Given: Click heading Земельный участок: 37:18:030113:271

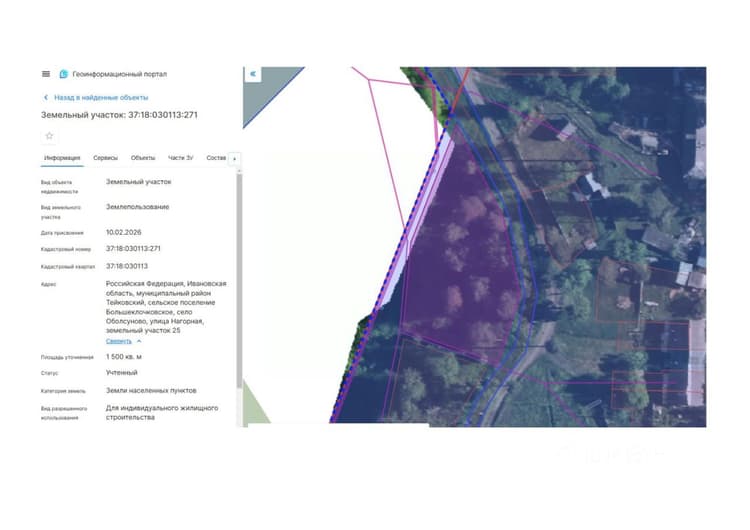Looking at the screenshot, I should tap(119, 115).
